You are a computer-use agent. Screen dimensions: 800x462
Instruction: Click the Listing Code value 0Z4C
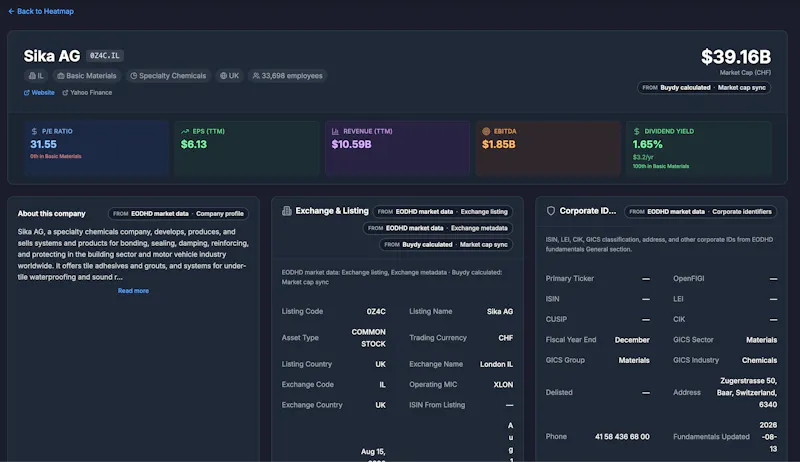(376, 312)
